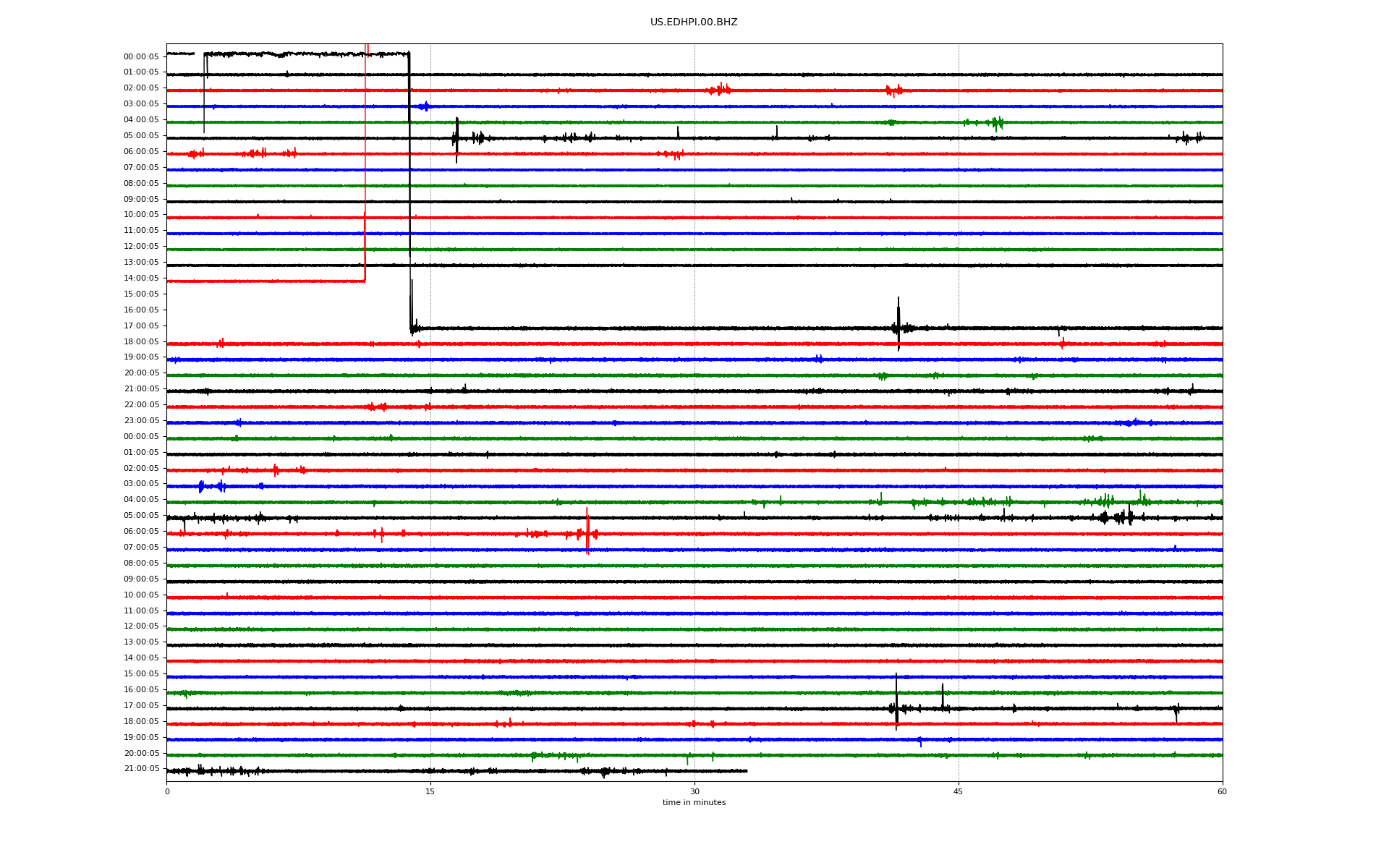Image resolution: width=1389 pixels, height=868 pixels.
Task: Click the 30 tick on the minutes axis
Action: [x=694, y=791]
